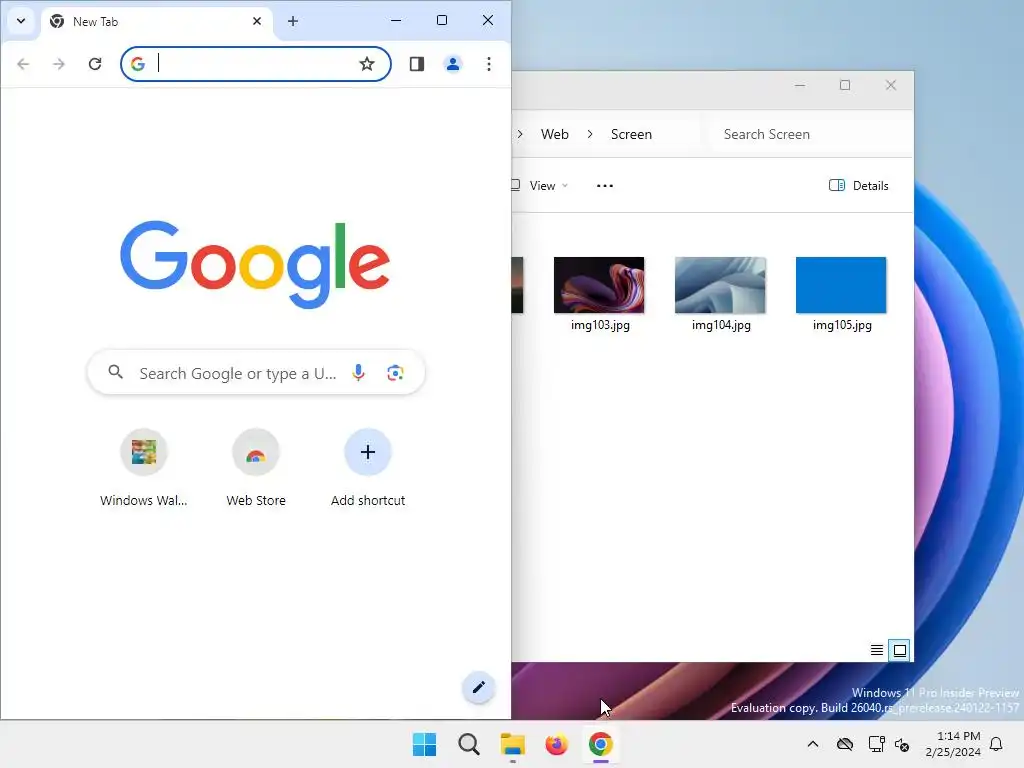1024x768 pixels.
Task: Click Chrome taskbar icon
Action: (x=601, y=744)
